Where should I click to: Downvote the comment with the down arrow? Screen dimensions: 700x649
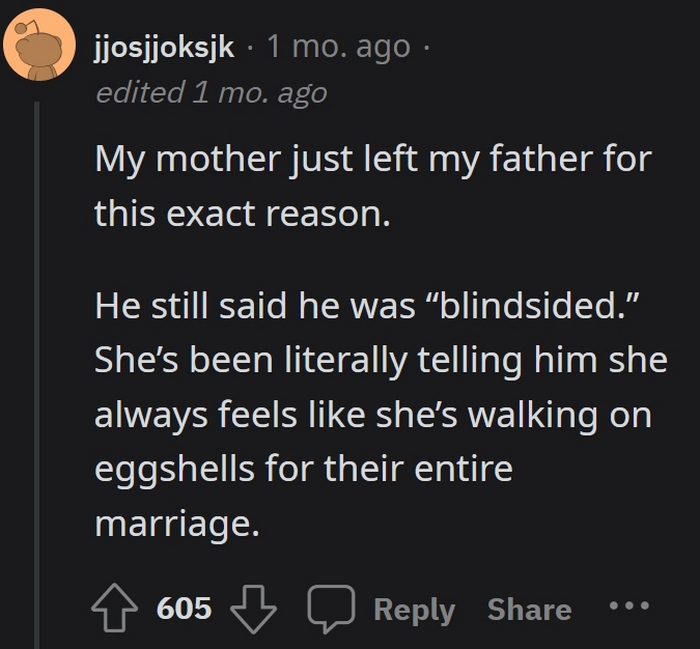click(x=253, y=608)
